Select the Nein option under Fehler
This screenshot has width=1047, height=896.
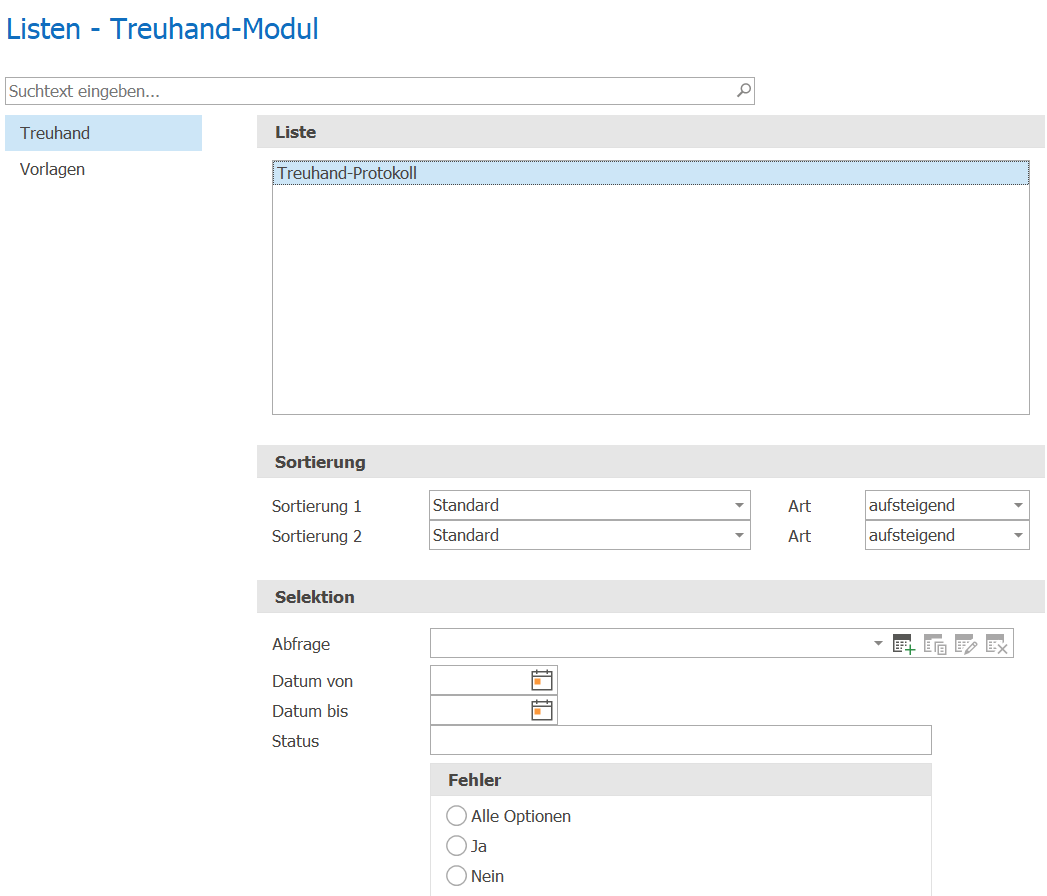point(456,875)
